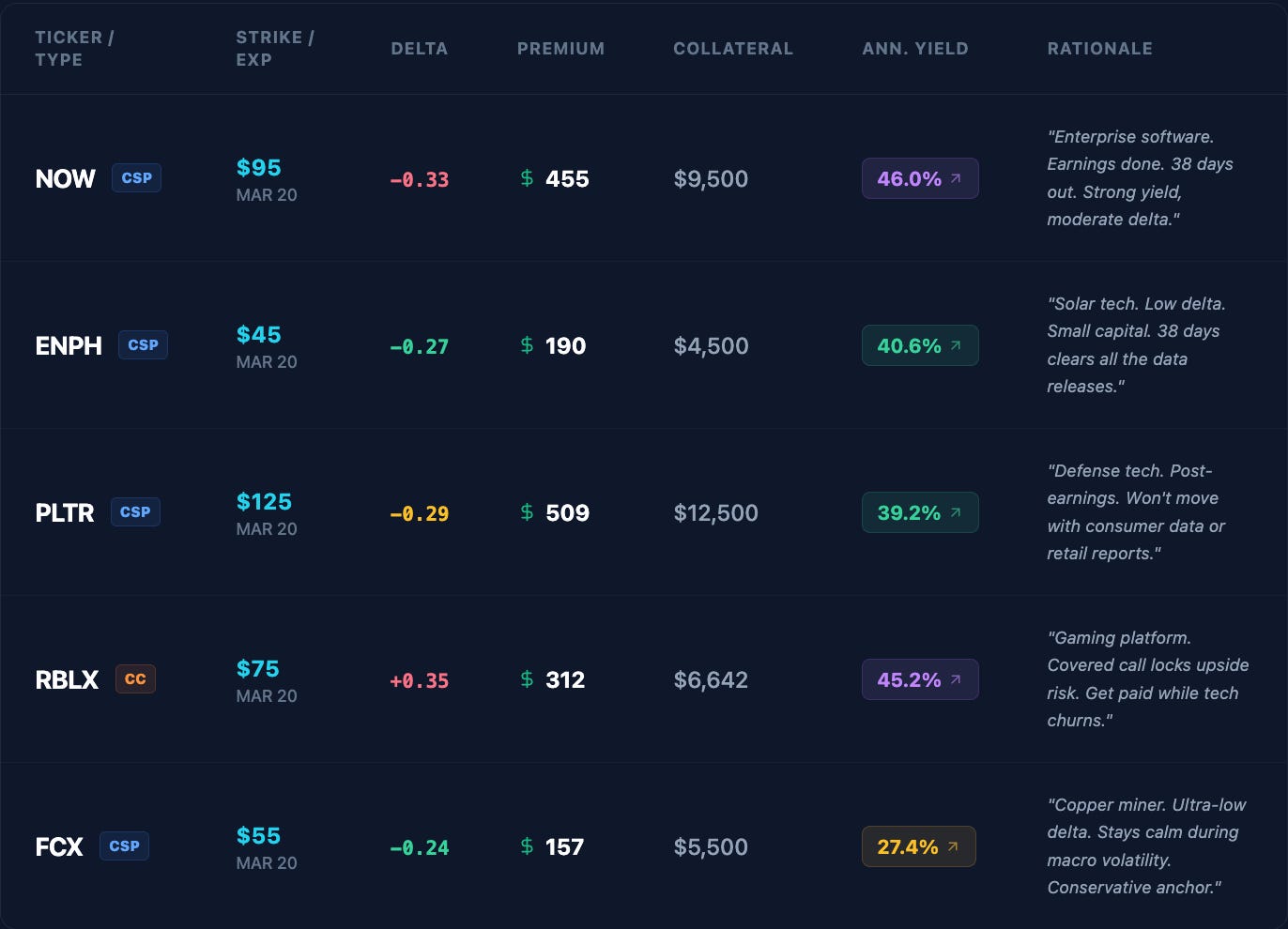
Task: Click the dollar sign icon beside premium 157
Action: [527, 846]
